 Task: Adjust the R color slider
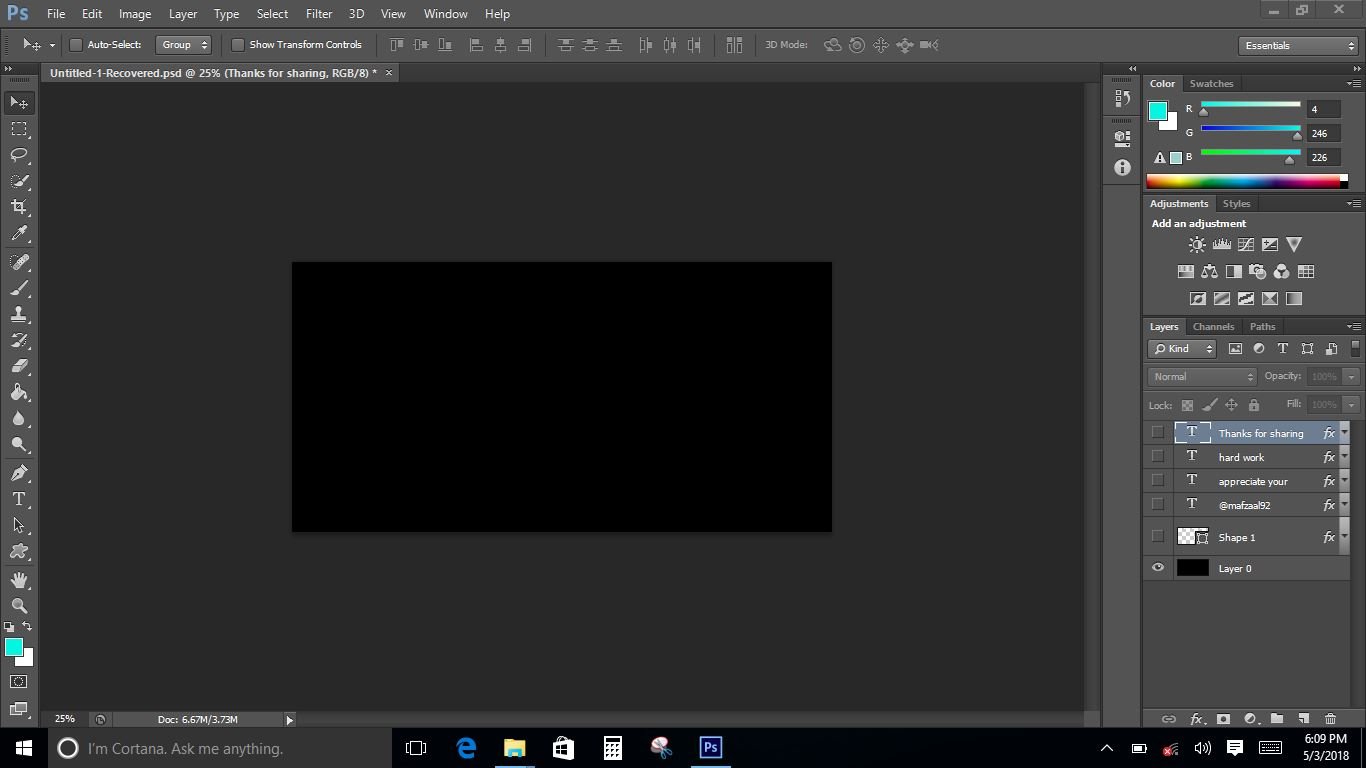point(1251,107)
